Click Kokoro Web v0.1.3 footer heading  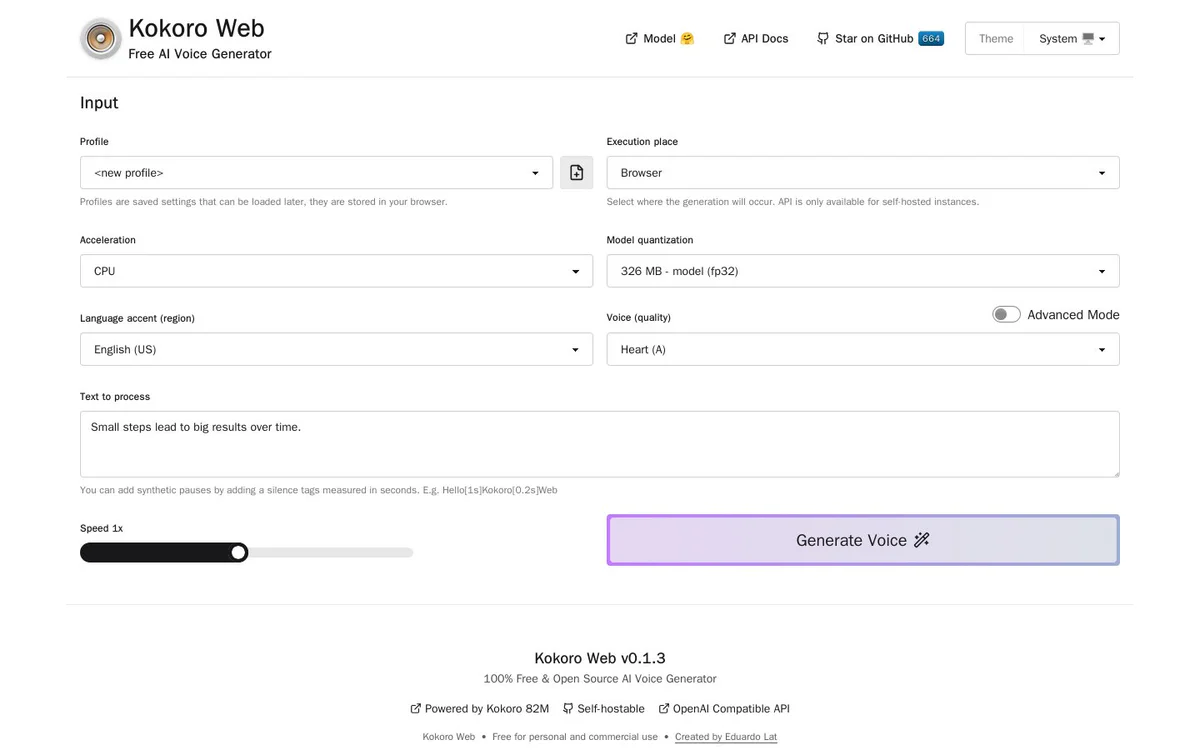coord(600,658)
